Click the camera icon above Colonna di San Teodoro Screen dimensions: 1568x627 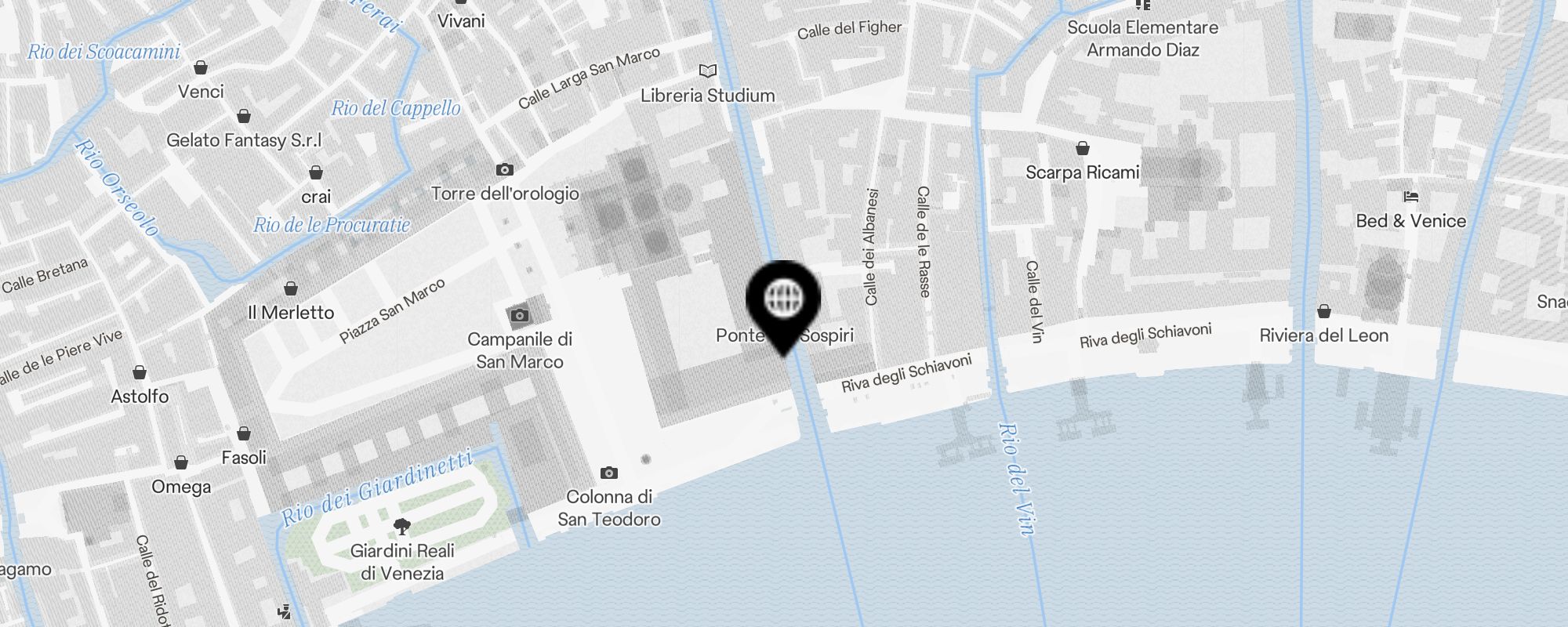click(609, 473)
